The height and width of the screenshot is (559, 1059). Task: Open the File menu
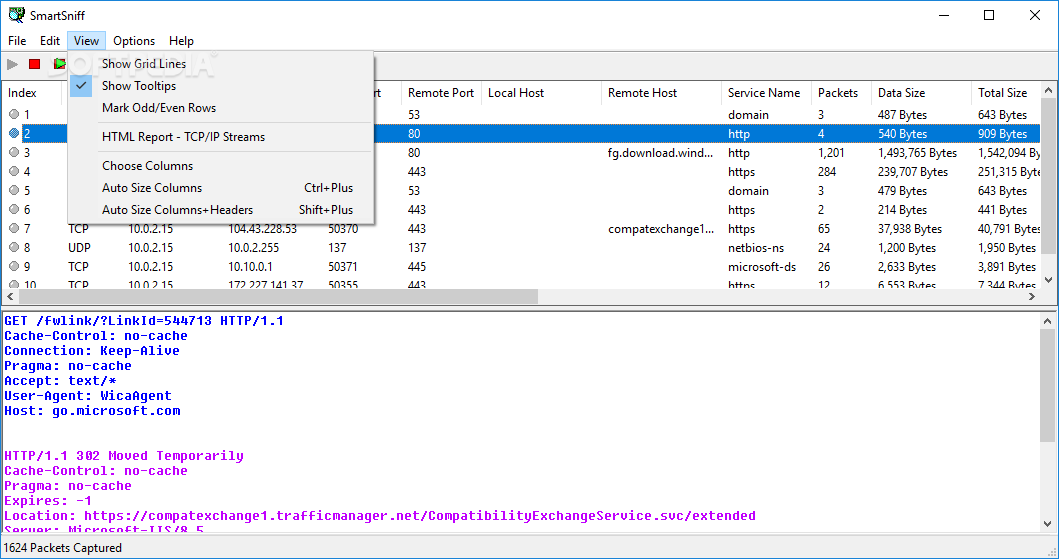pos(17,41)
